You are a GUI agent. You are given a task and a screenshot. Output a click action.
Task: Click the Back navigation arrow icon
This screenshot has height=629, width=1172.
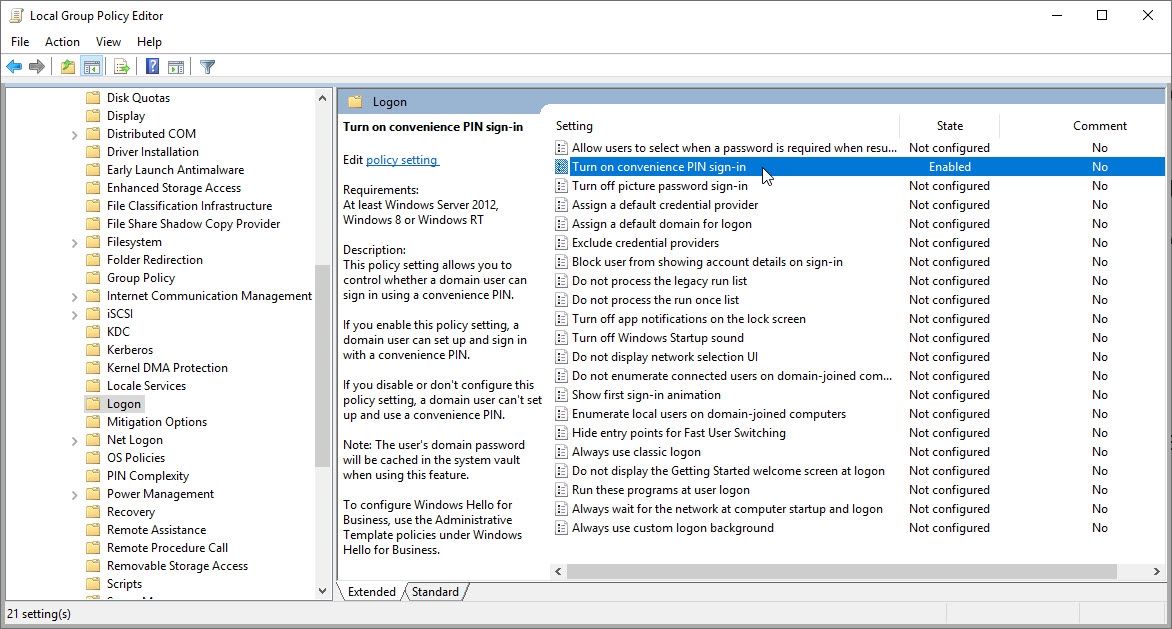(13, 66)
